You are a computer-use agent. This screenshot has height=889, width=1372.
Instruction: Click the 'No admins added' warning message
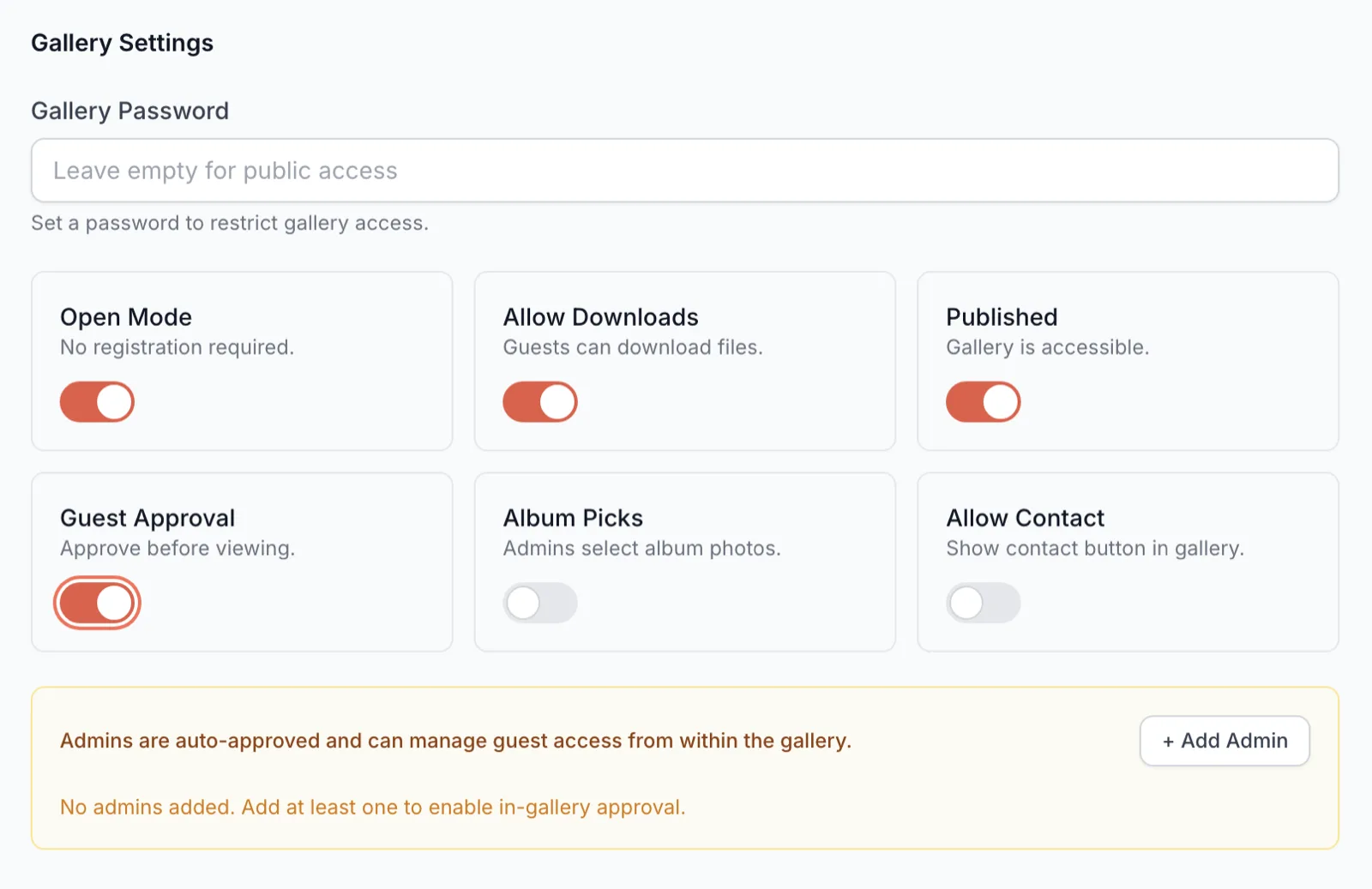tap(372, 807)
